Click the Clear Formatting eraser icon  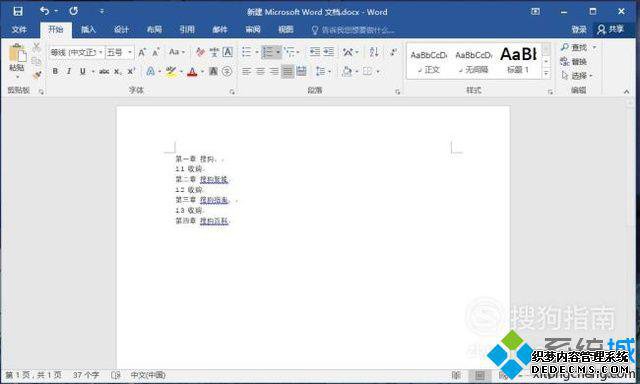(200, 52)
